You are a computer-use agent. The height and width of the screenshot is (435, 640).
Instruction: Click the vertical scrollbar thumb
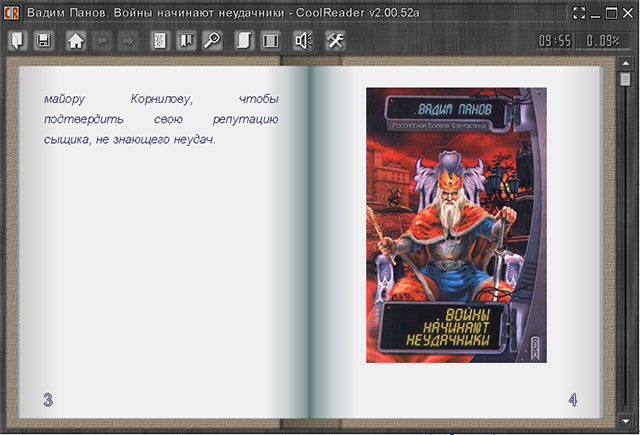click(625, 79)
